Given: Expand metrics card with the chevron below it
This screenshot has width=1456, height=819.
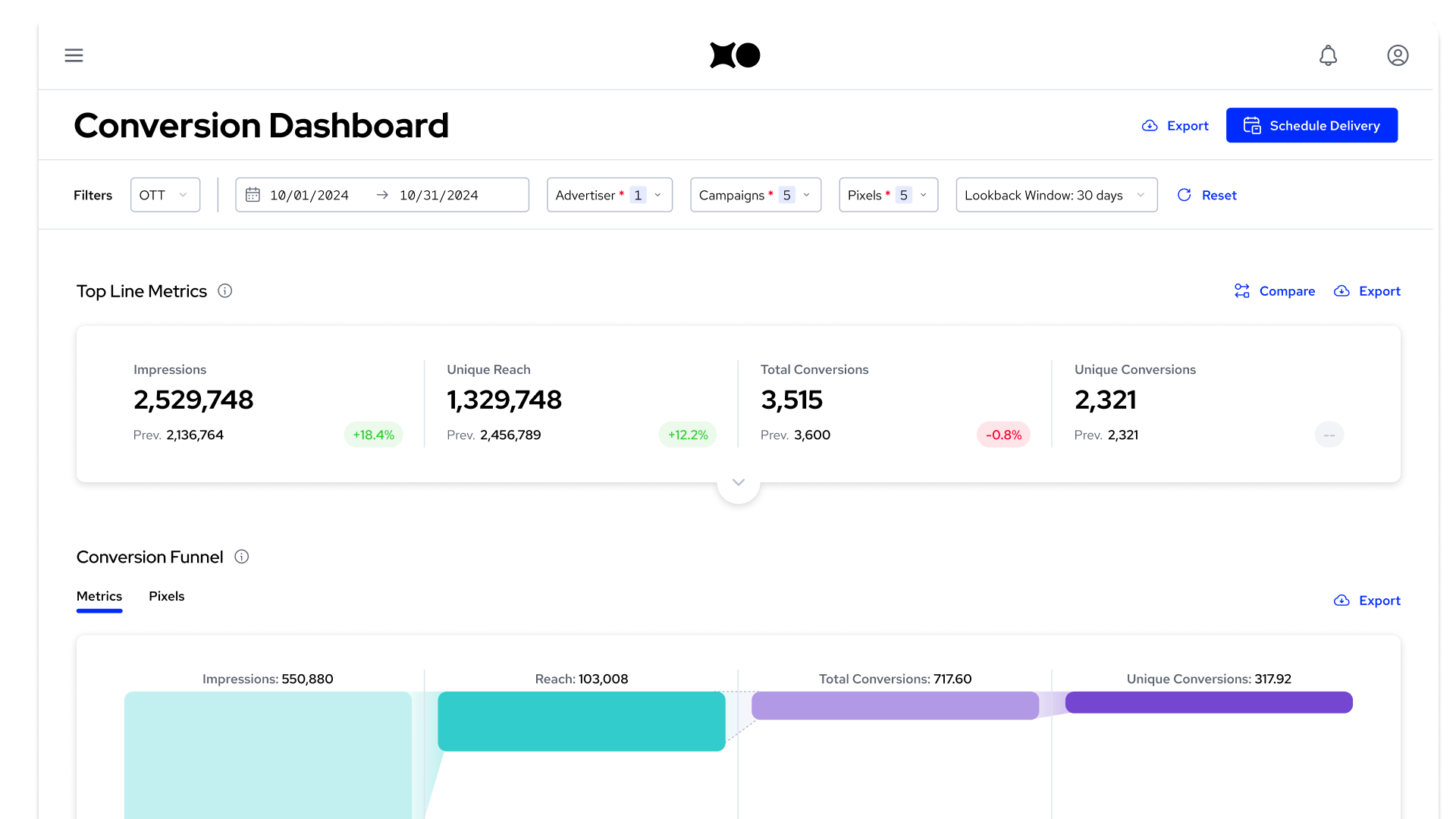Looking at the screenshot, I should pyautogui.click(x=738, y=483).
